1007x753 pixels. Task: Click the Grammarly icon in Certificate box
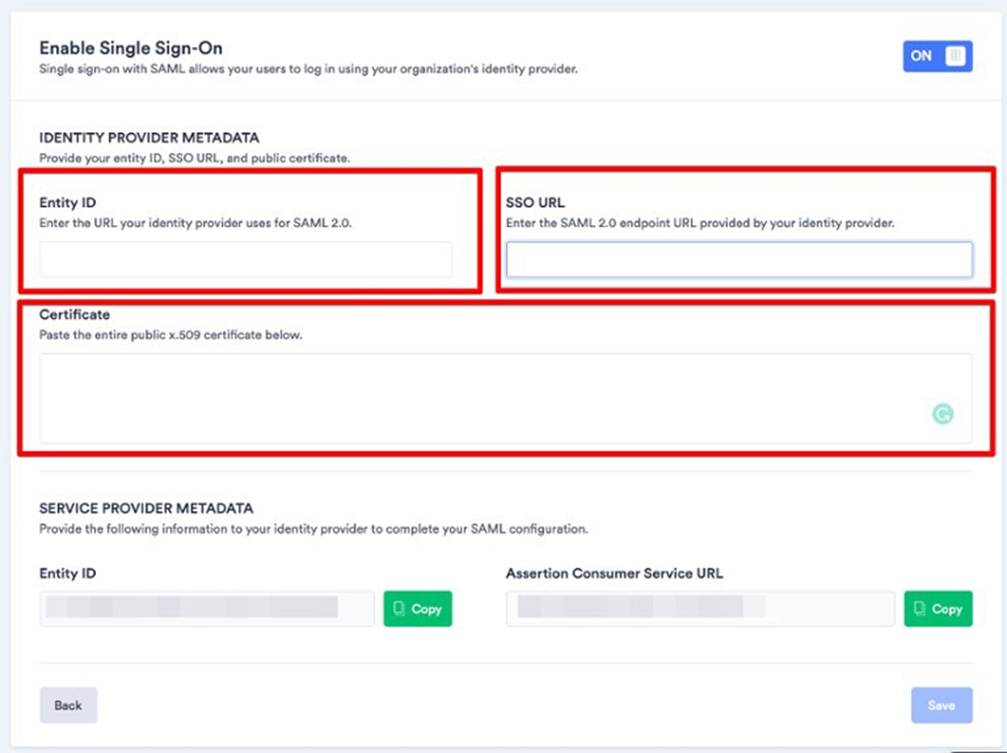pos(942,414)
